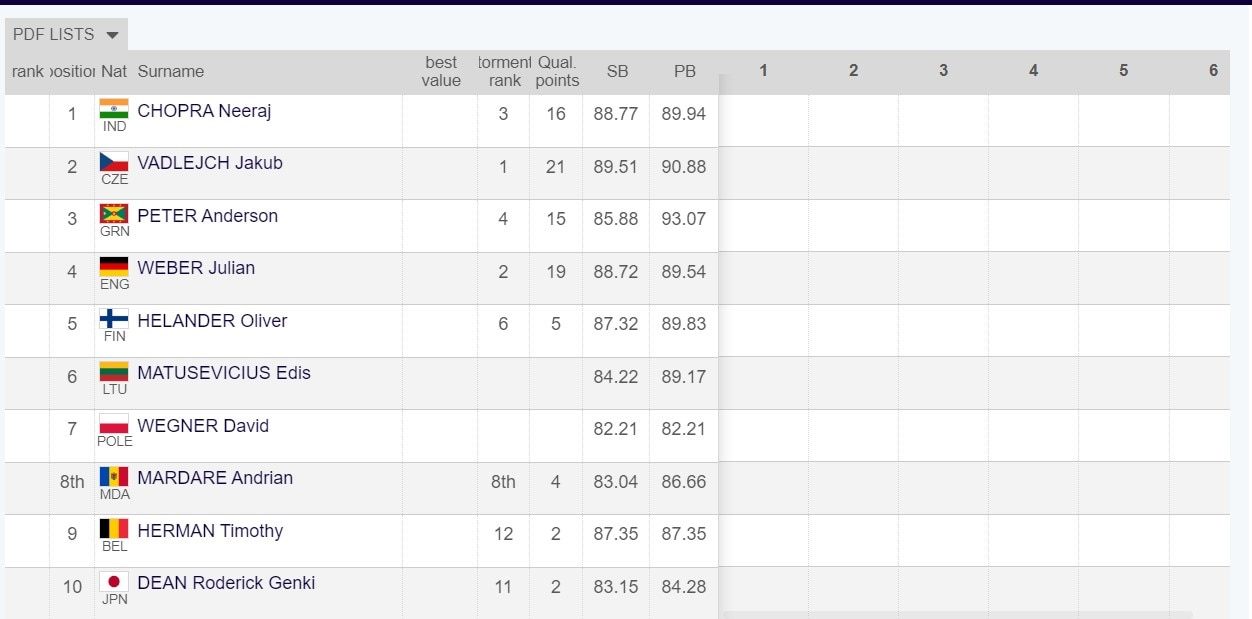The image size is (1252, 619).
Task: Sort by PB column header
Action: coord(684,72)
